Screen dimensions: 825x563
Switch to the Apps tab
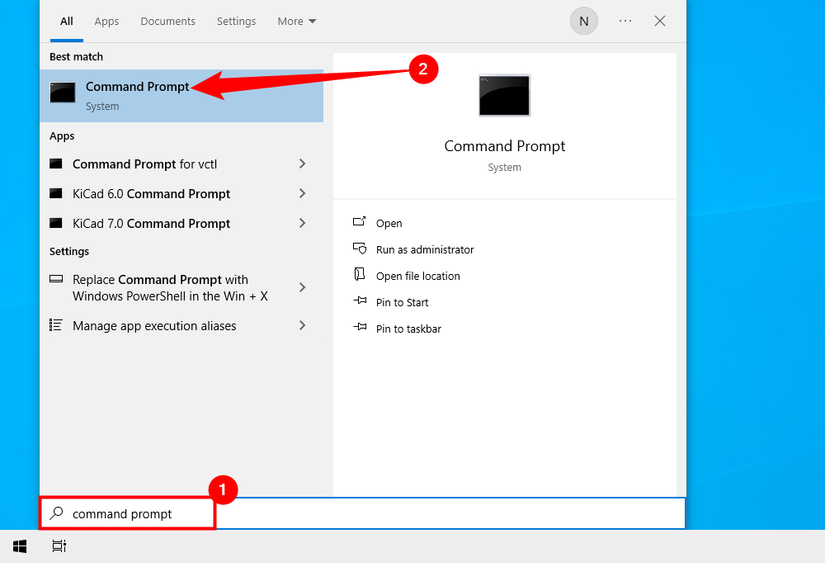[106, 21]
